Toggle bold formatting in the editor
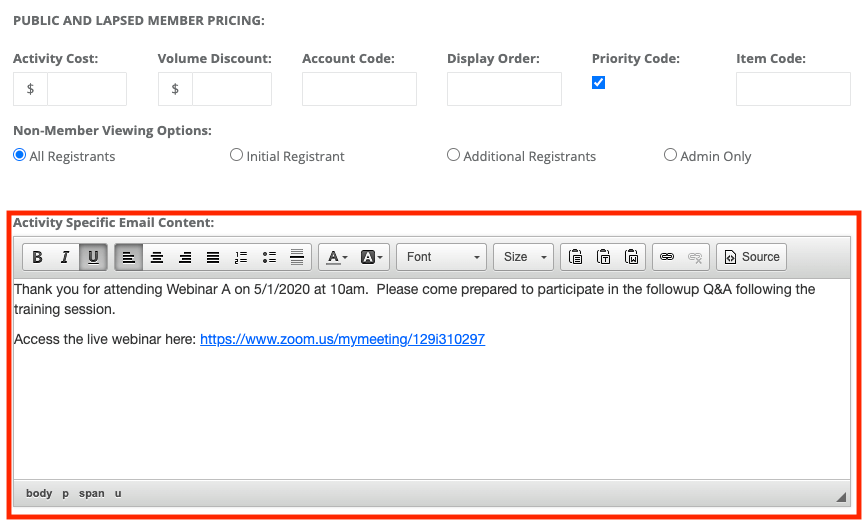Viewport: 863px width, 524px height. click(x=37, y=257)
